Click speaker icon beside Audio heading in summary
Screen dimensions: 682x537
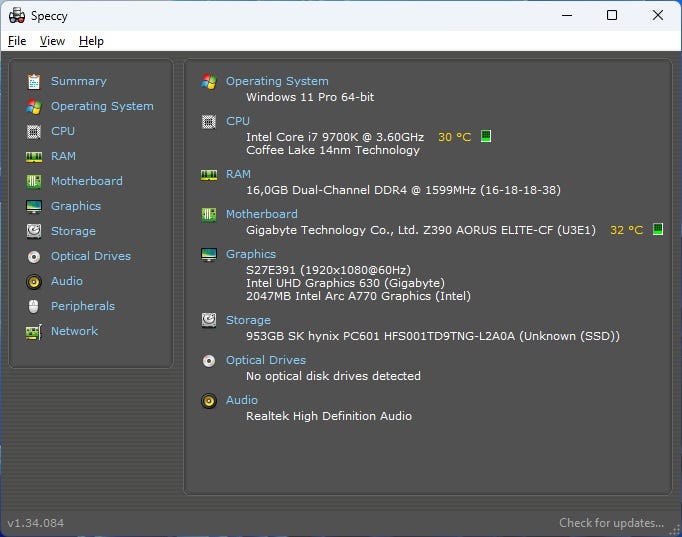[x=209, y=400]
